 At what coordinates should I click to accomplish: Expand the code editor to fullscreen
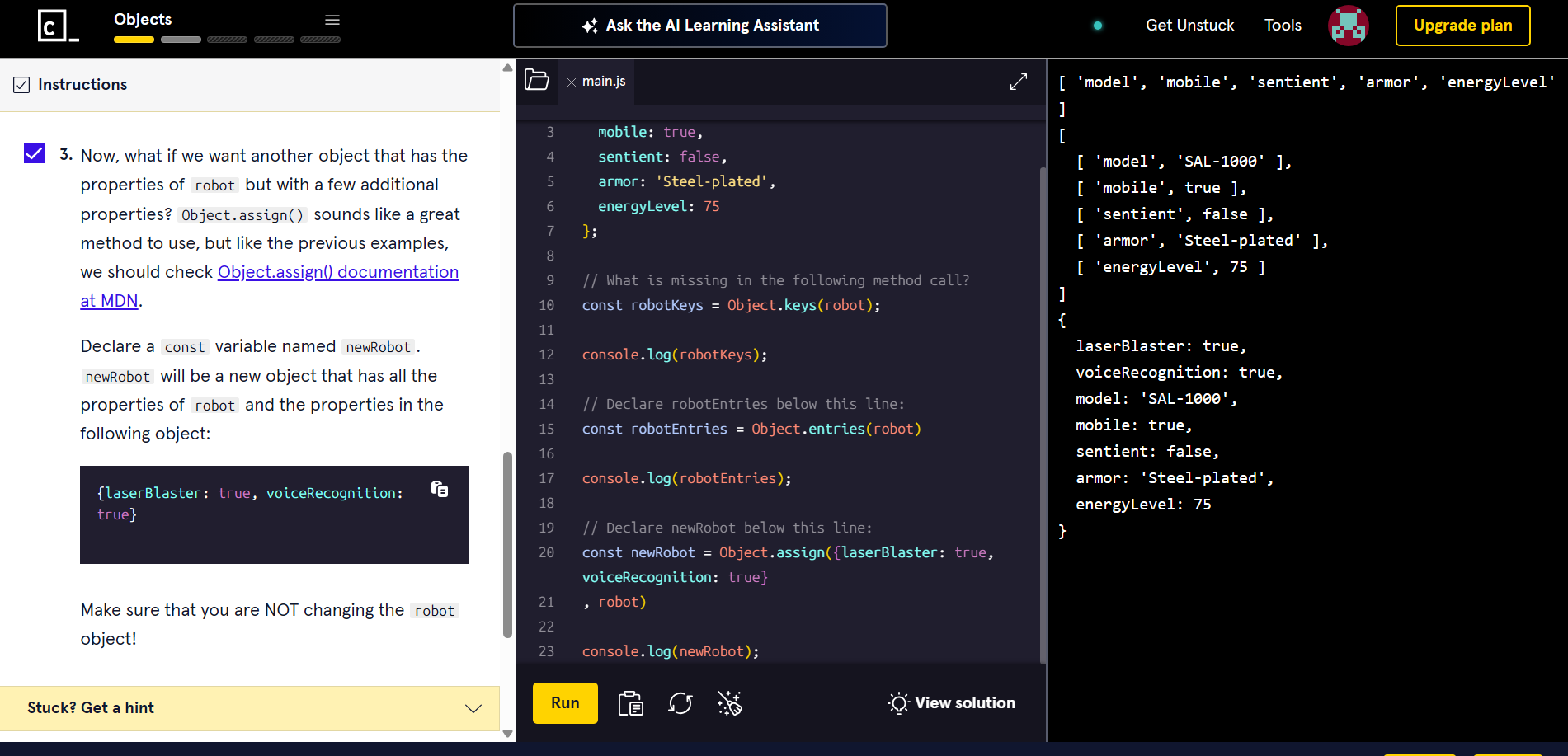point(1019,81)
